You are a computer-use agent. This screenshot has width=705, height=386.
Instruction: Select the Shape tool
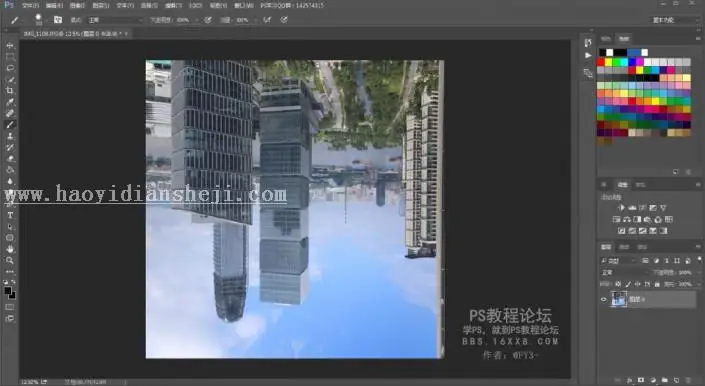(10, 238)
